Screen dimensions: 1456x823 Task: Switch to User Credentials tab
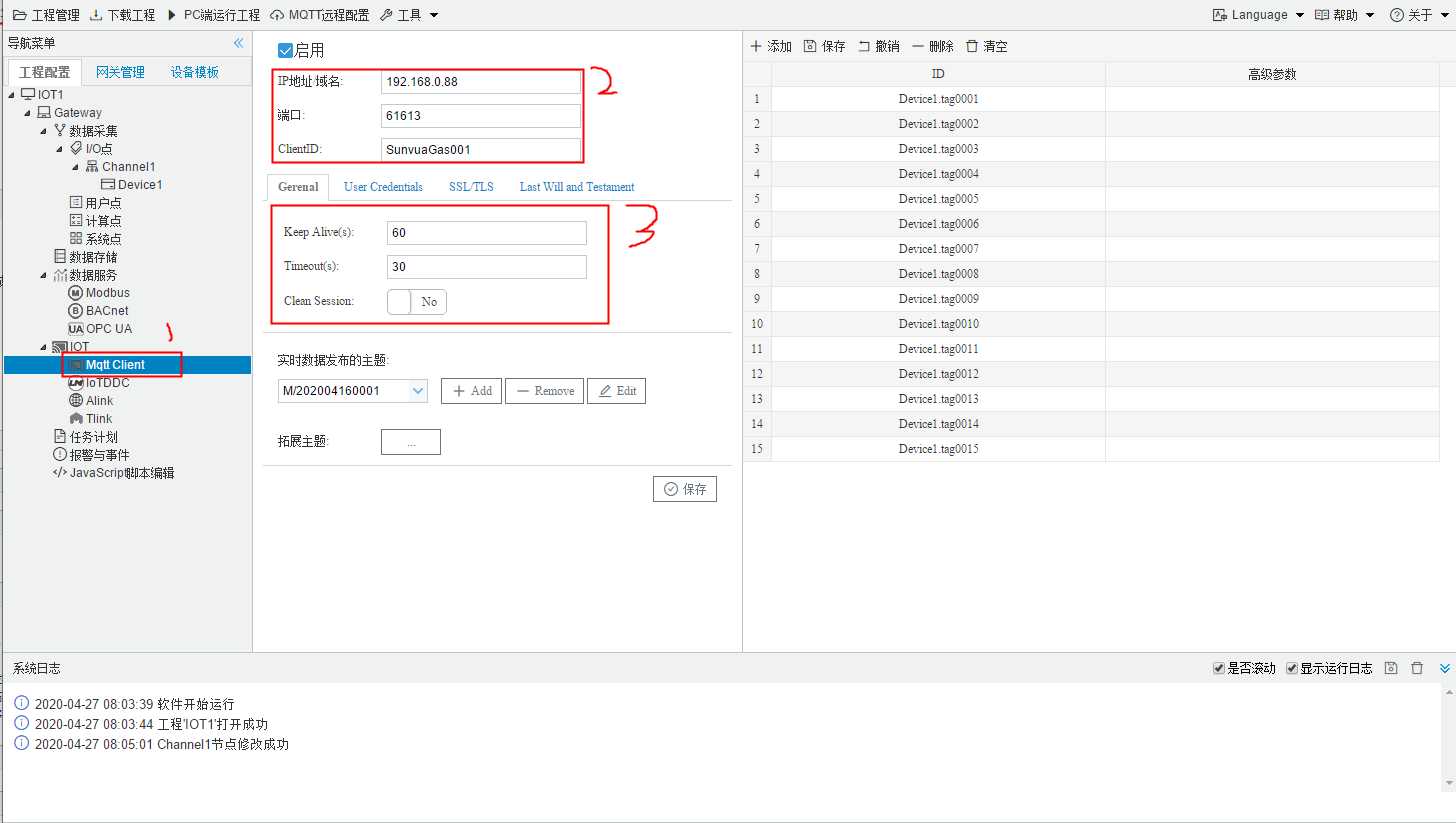(x=383, y=187)
